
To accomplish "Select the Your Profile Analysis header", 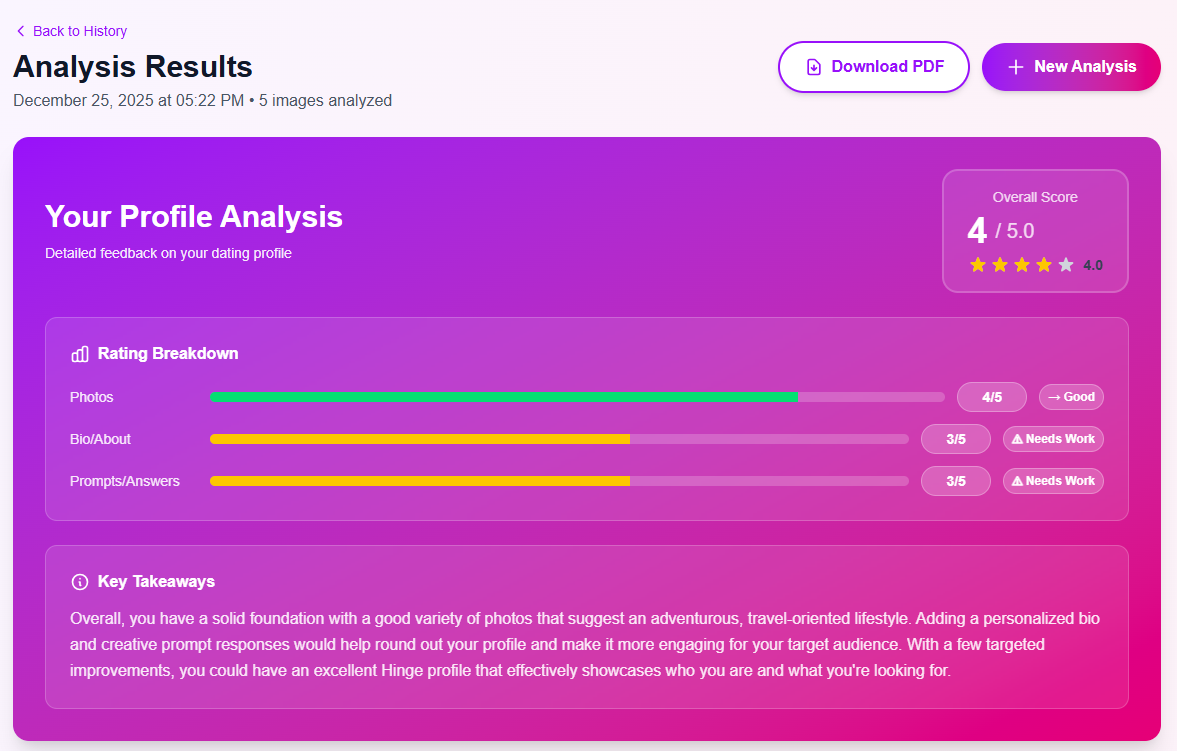I will click(193, 216).
